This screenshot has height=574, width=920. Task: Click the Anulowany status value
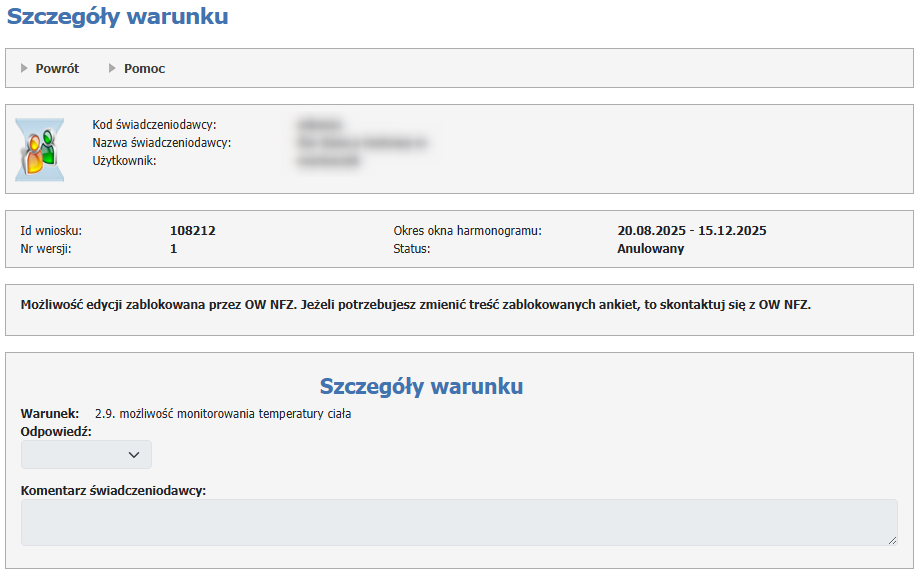point(650,249)
